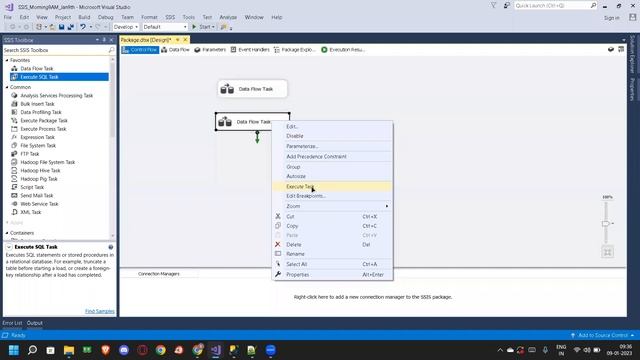
Task: Click the Expression Task icon
Action: pos(14,137)
